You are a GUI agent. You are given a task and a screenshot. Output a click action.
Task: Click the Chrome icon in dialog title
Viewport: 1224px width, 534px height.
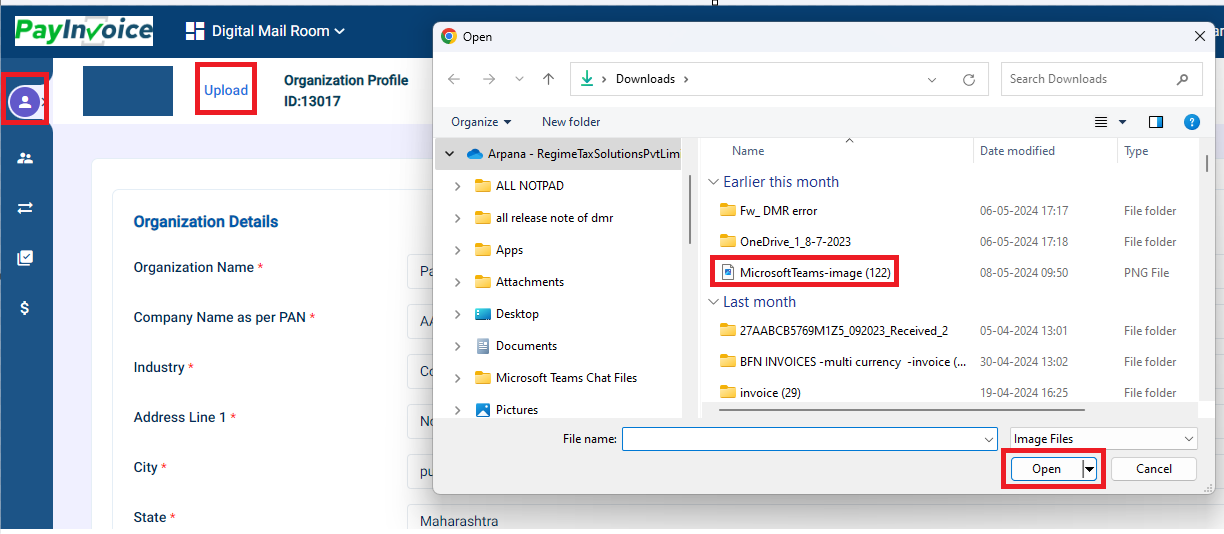click(x=449, y=36)
